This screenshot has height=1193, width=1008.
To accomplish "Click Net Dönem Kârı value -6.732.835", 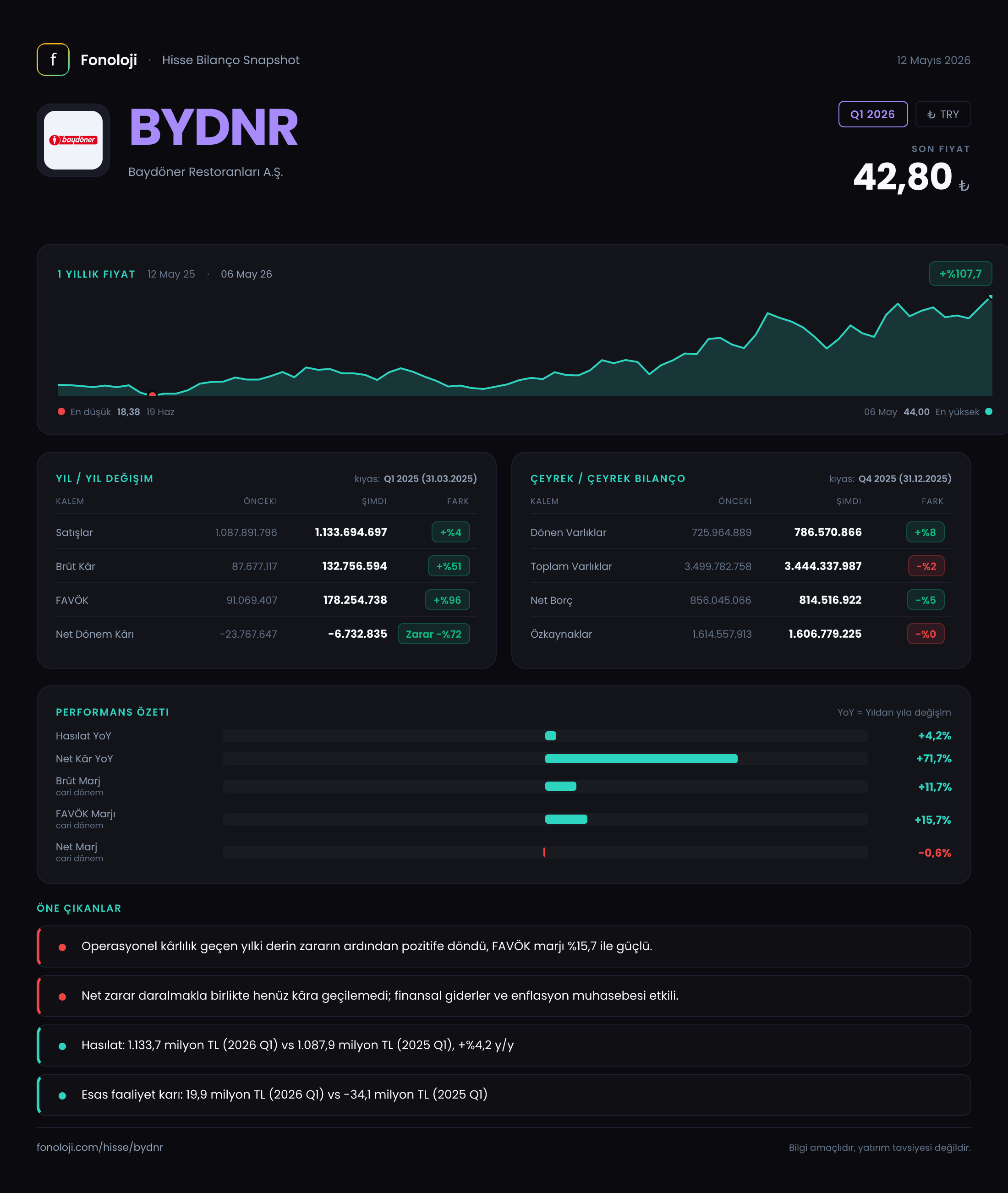I will pyautogui.click(x=357, y=634).
